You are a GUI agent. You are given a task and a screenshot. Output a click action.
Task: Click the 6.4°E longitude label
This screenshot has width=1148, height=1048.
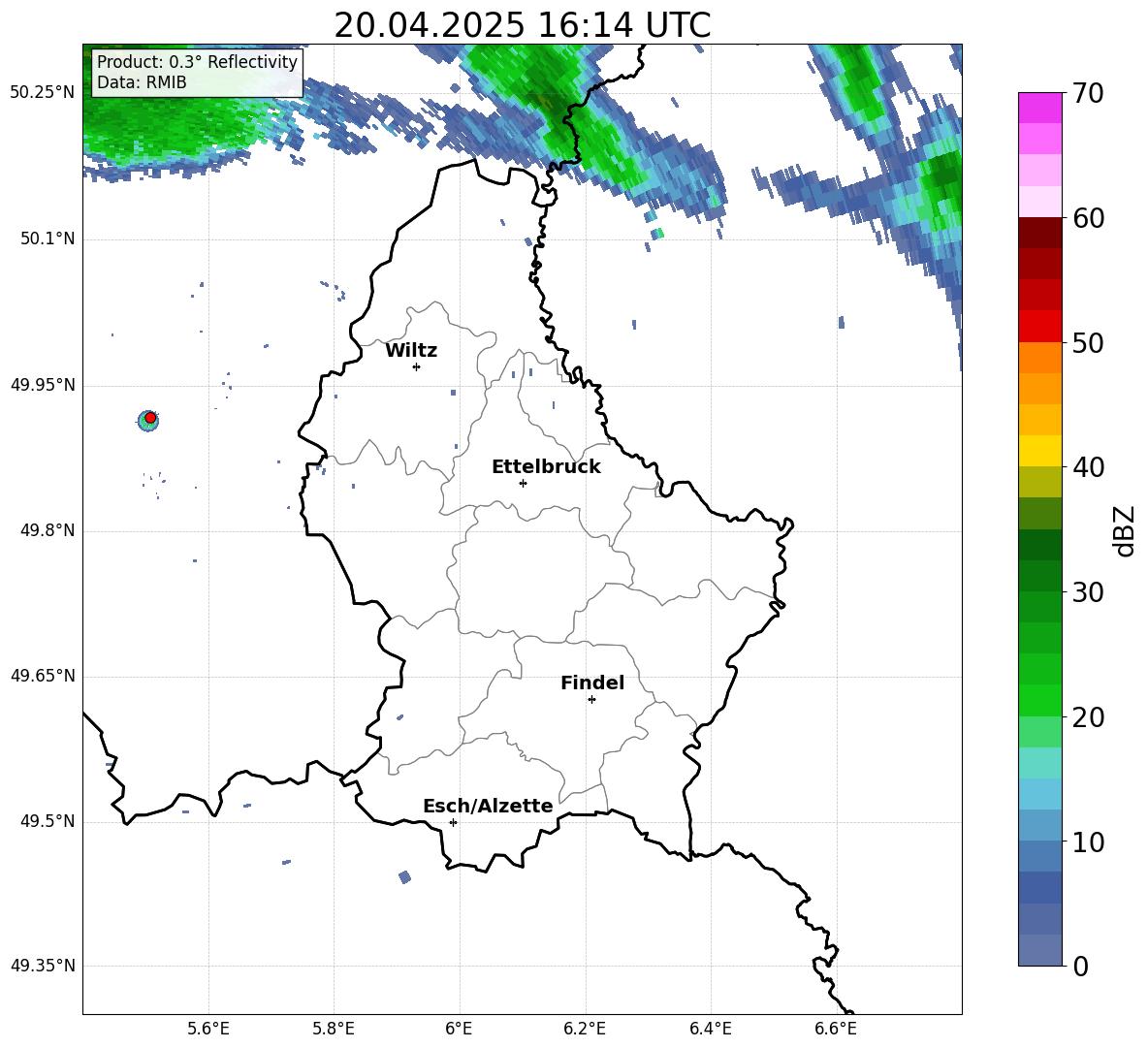(x=711, y=1029)
